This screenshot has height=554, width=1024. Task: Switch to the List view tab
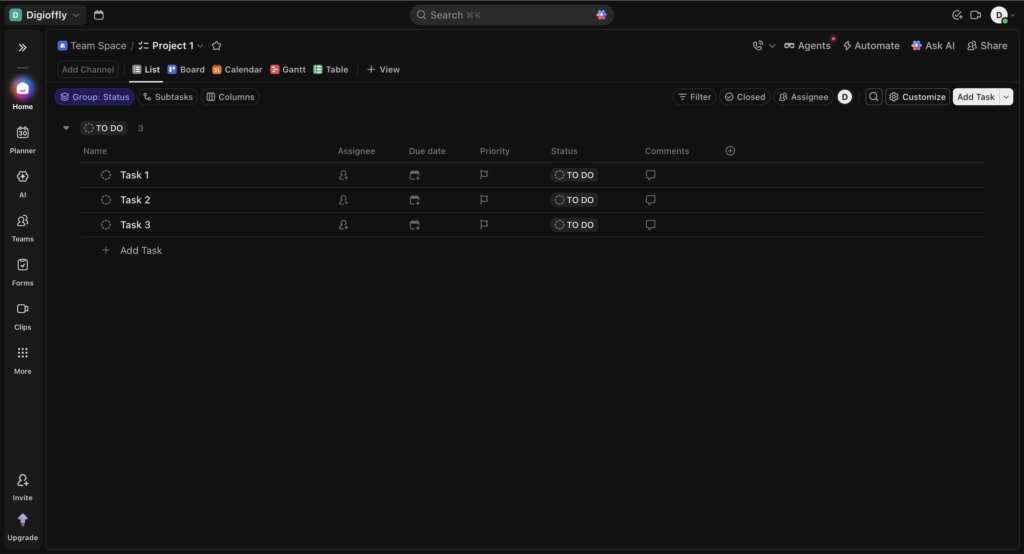tap(146, 69)
